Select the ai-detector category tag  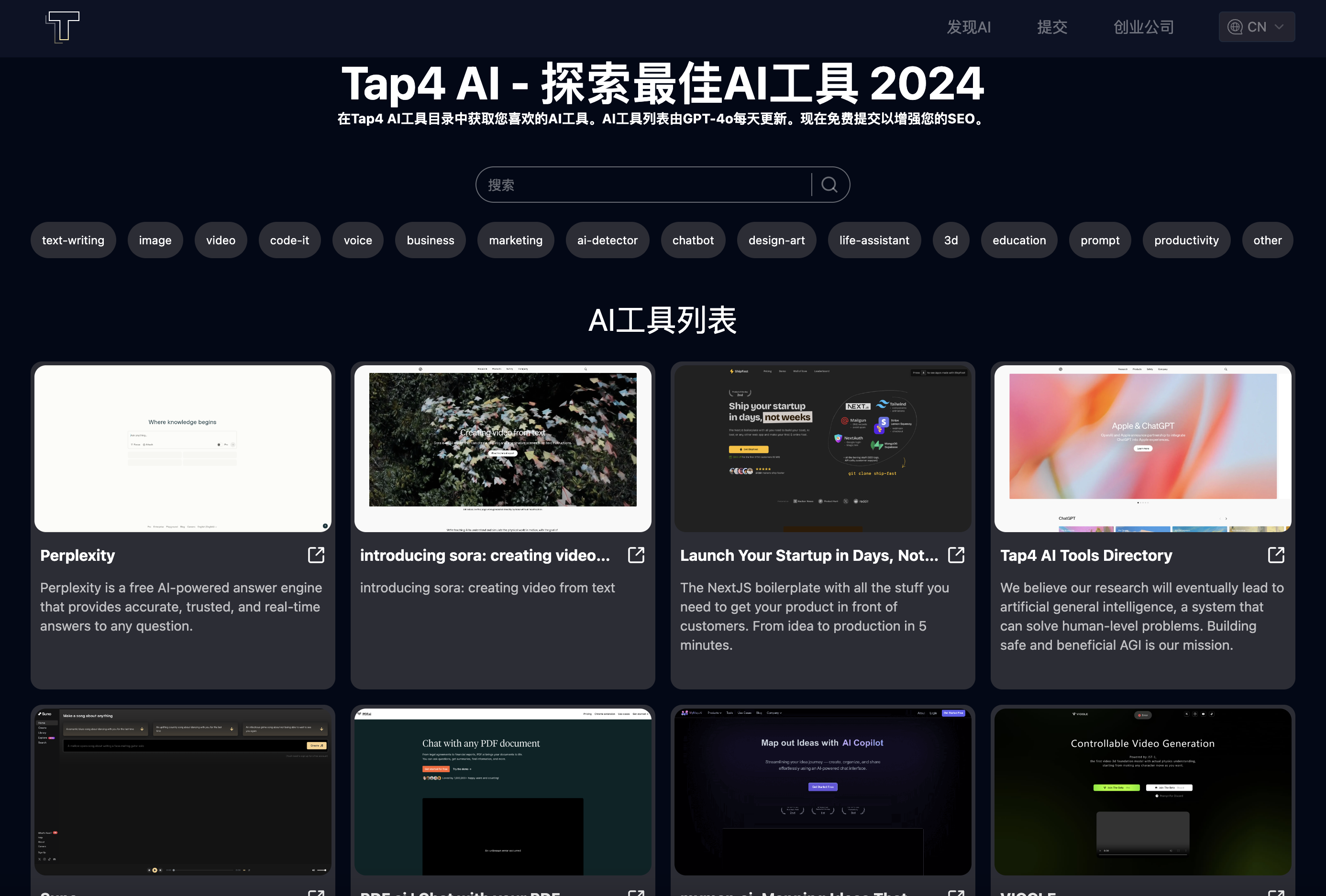(x=607, y=240)
